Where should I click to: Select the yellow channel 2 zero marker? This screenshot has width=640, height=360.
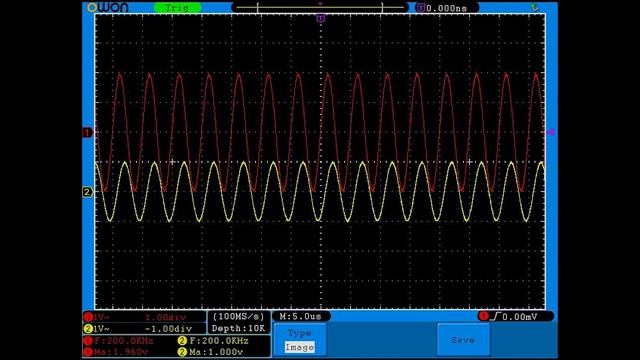(87, 192)
